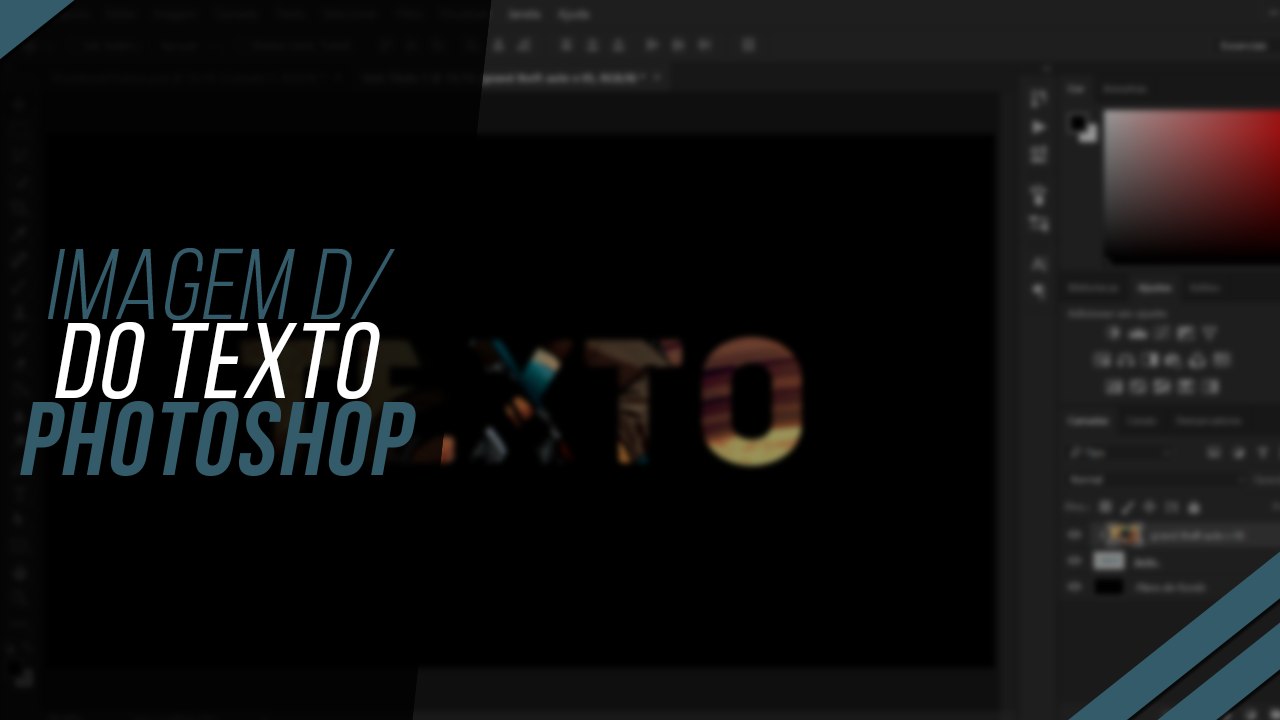Toggle visibility of the black background layer
1280x720 pixels.
[x=1076, y=587]
